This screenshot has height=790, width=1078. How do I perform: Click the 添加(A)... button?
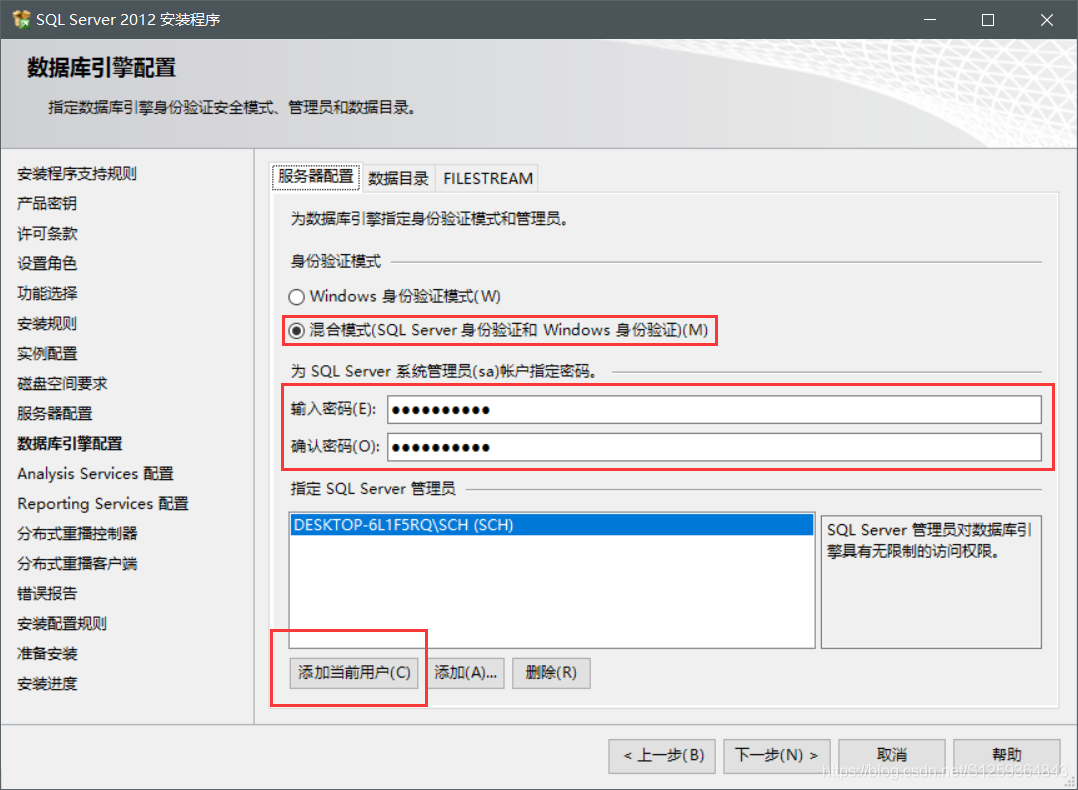click(x=465, y=672)
